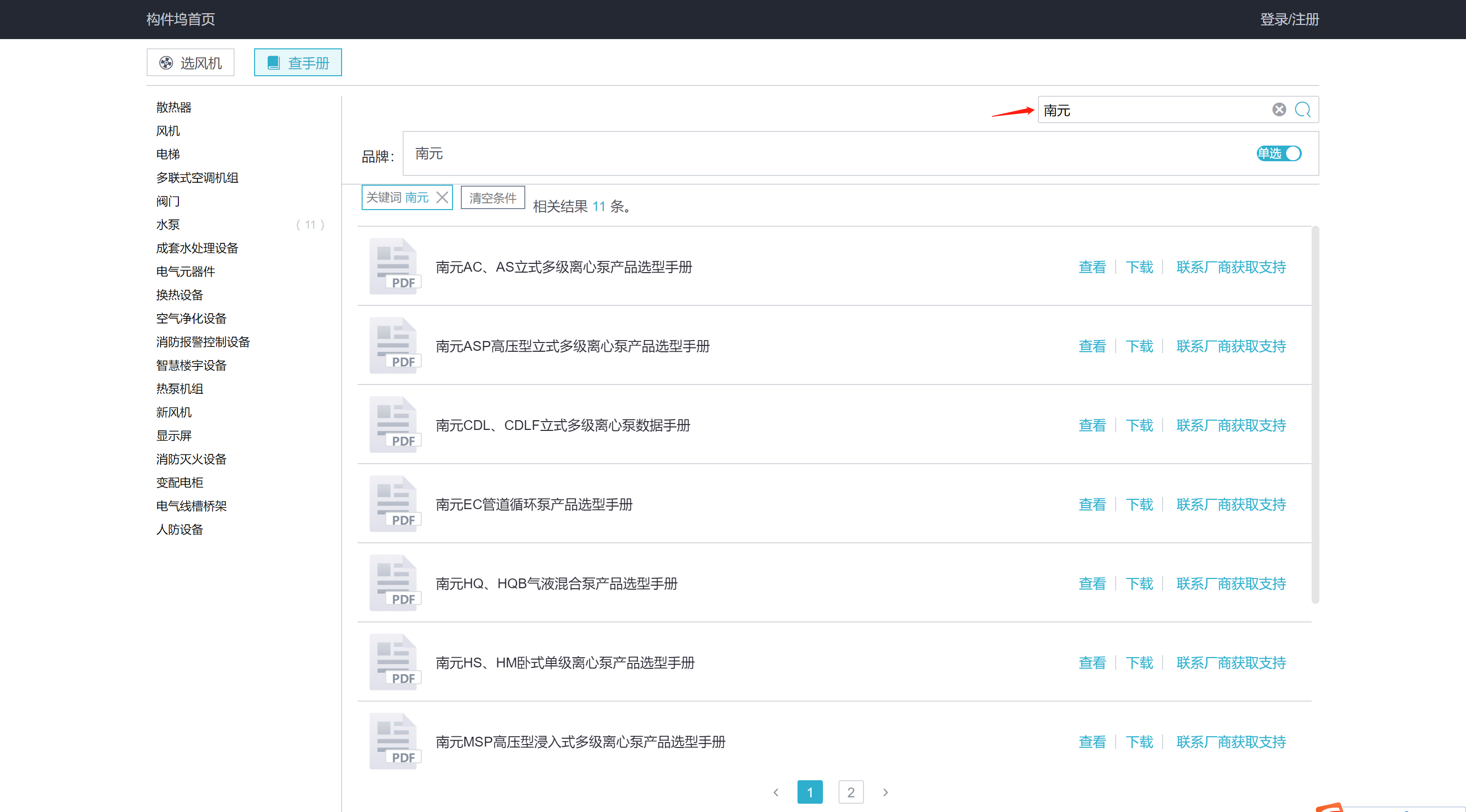
Task: Select the 南元 brand option
Action: (429, 153)
